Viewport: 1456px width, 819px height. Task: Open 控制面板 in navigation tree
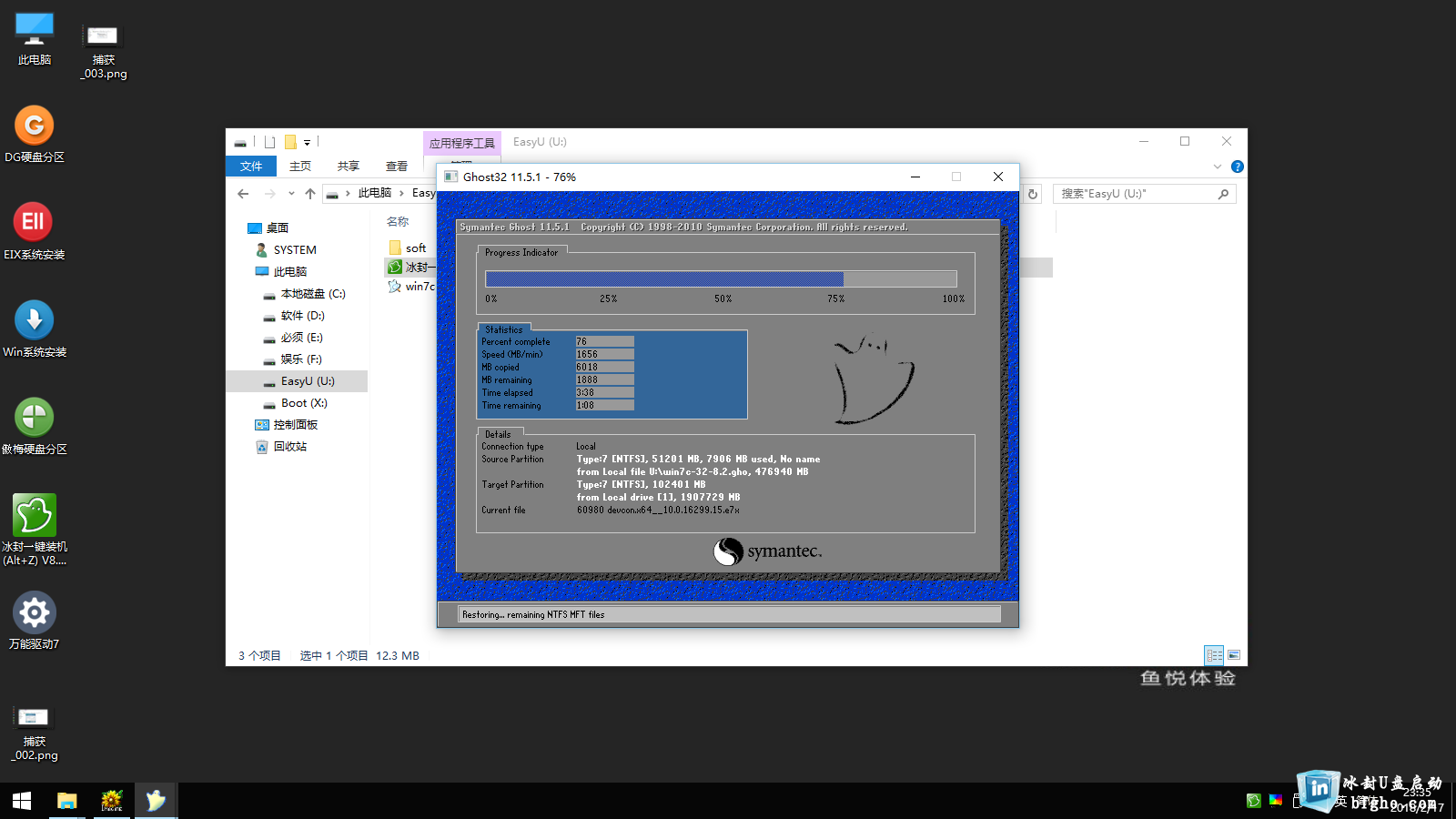coord(286,425)
